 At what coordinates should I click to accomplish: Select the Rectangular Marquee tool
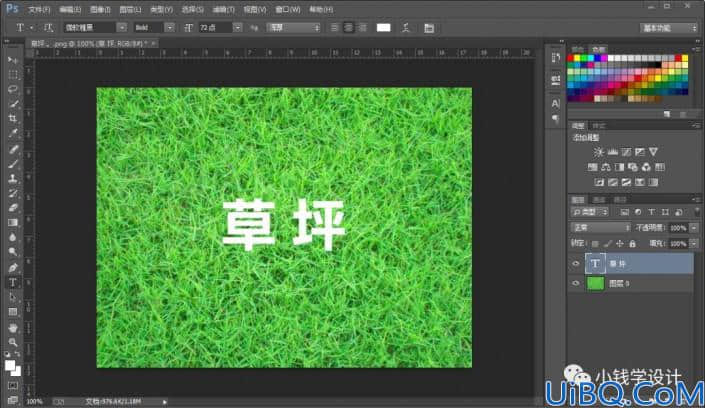tap(13, 75)
